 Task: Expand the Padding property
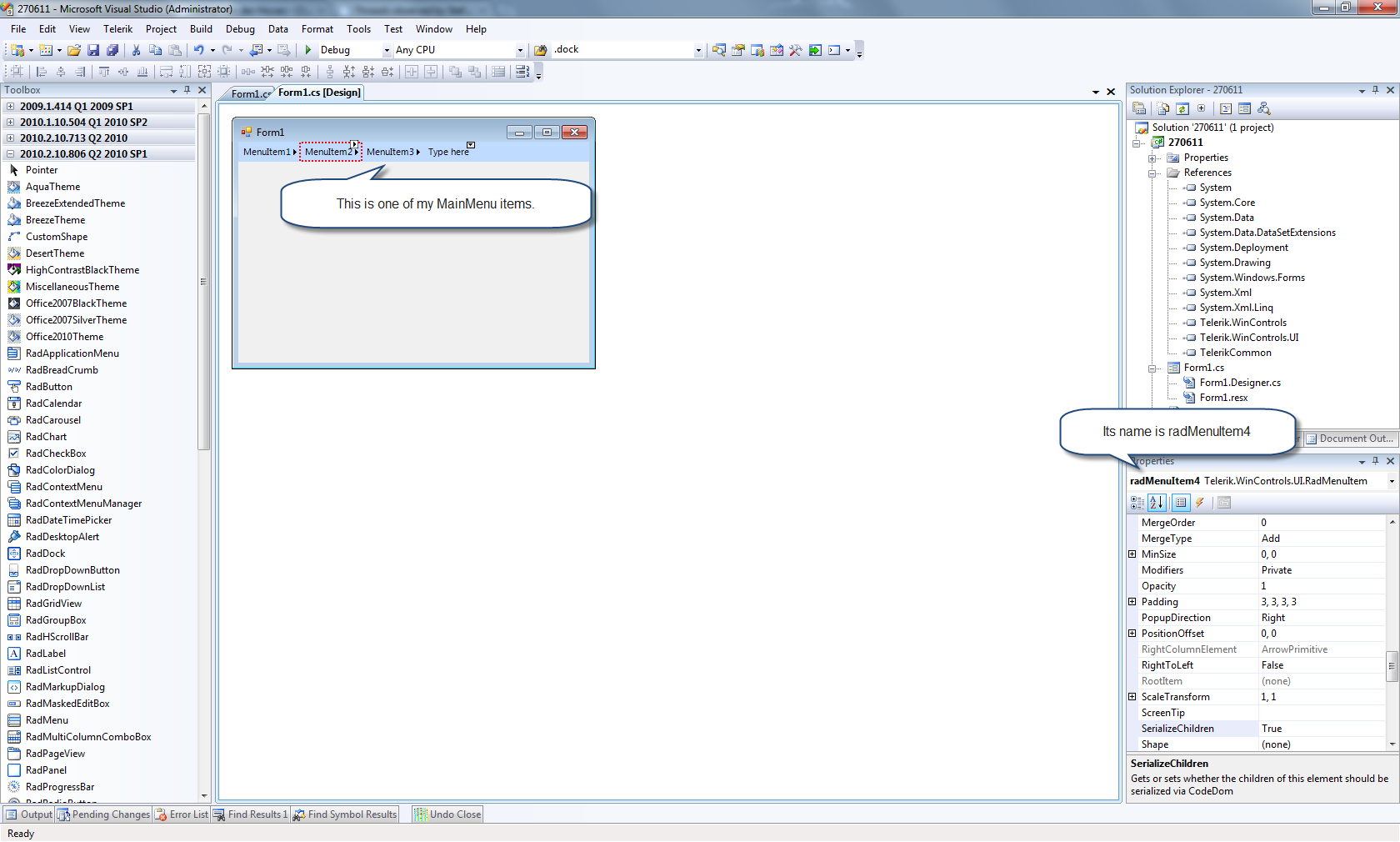tap(1132, 602)
